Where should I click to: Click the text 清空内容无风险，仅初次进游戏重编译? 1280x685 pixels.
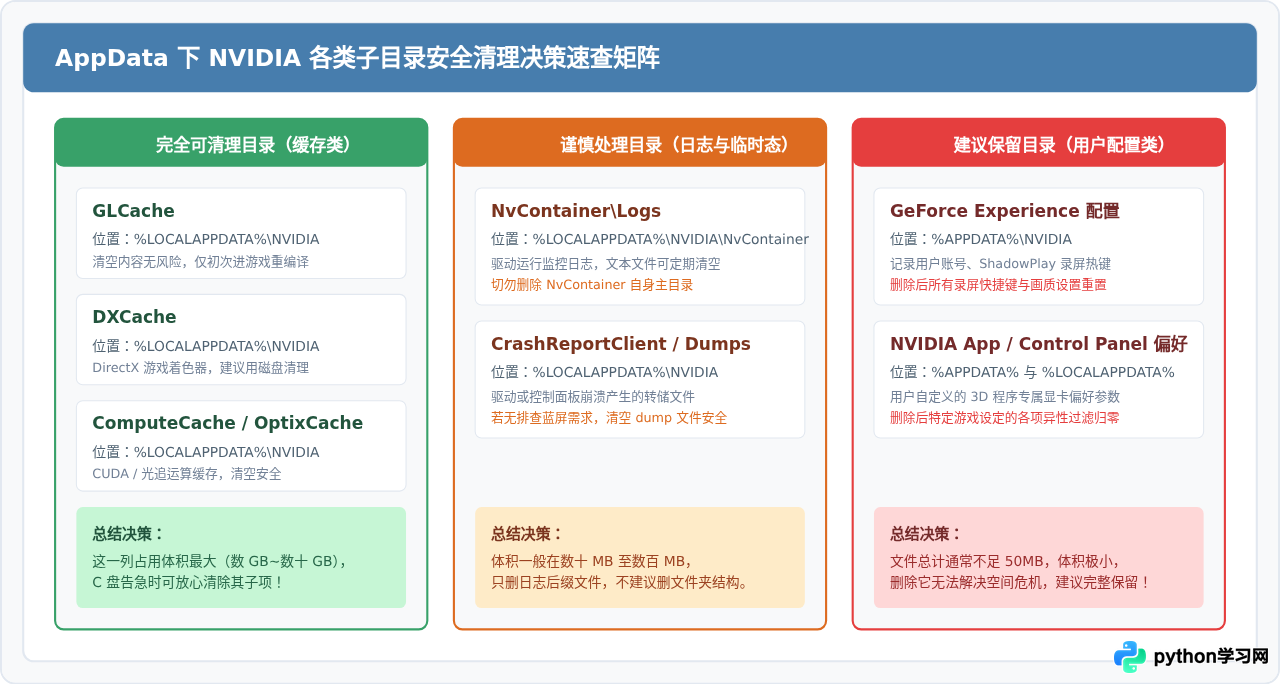click(200, 261)
